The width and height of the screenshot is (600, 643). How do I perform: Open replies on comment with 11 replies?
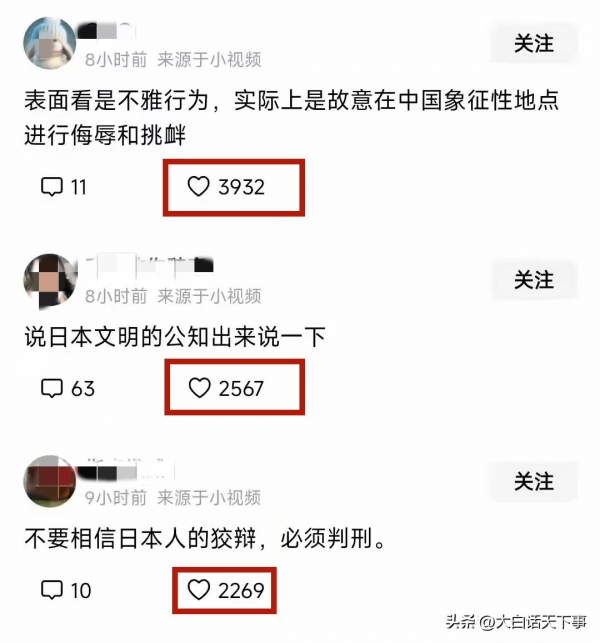tap(64, 187)
